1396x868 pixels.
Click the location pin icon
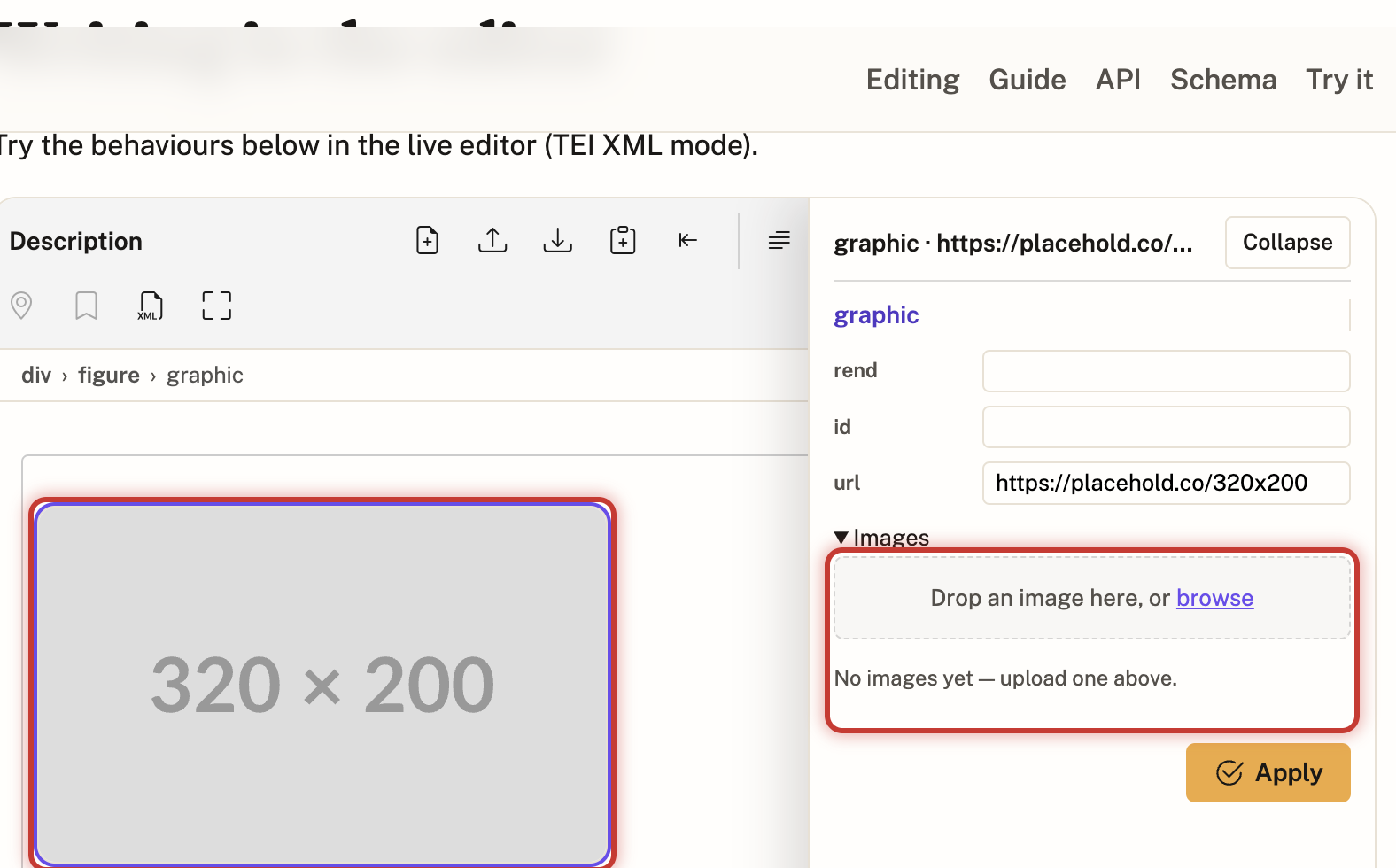coord(21,306)
